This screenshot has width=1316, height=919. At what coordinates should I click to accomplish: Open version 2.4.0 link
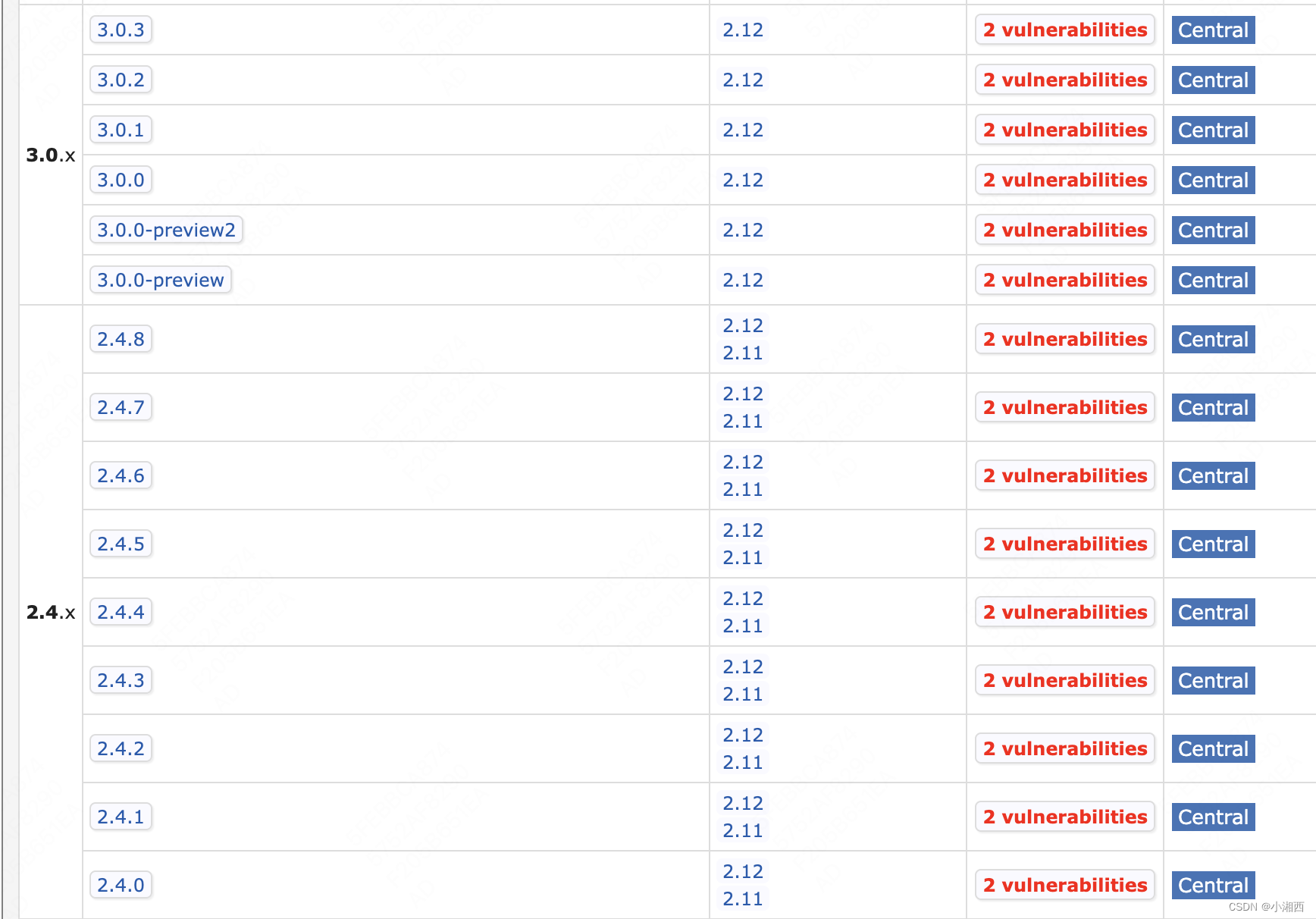[x=121, y=885]
